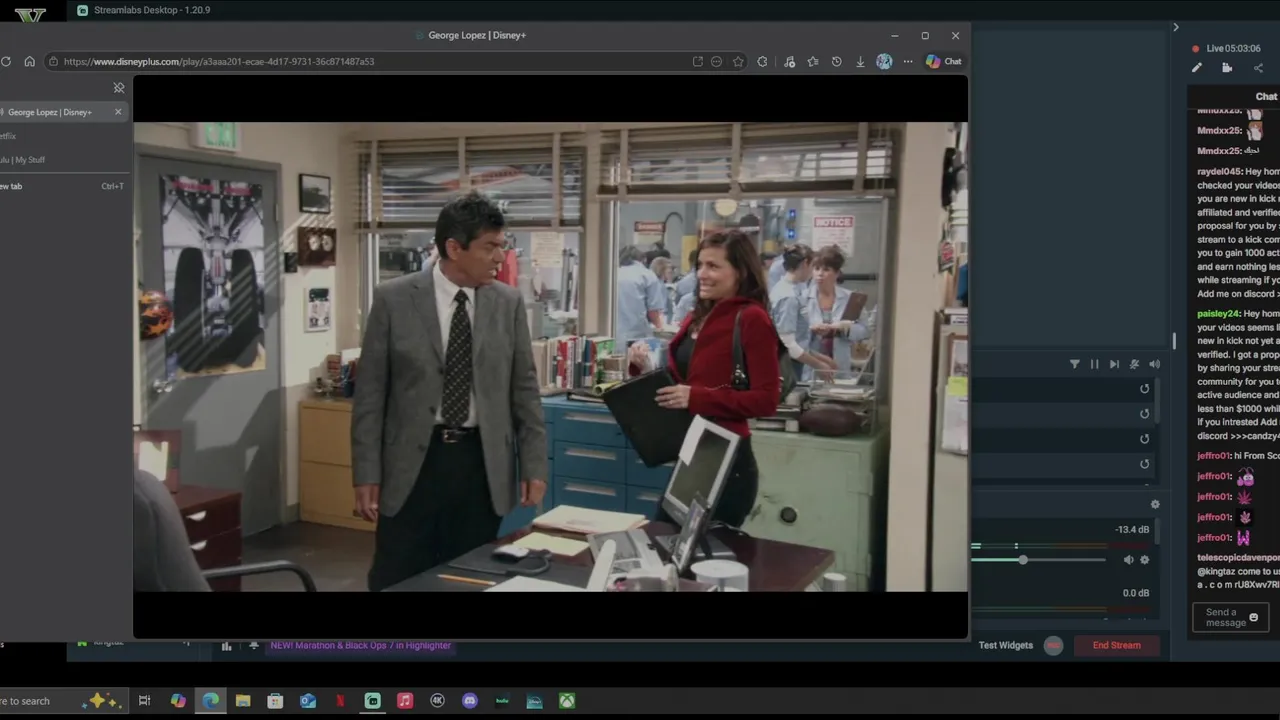The height and width of the screenshot is (720, 1280).
Task: Open Outlook from the taskbar
Action: click(308, 701)
